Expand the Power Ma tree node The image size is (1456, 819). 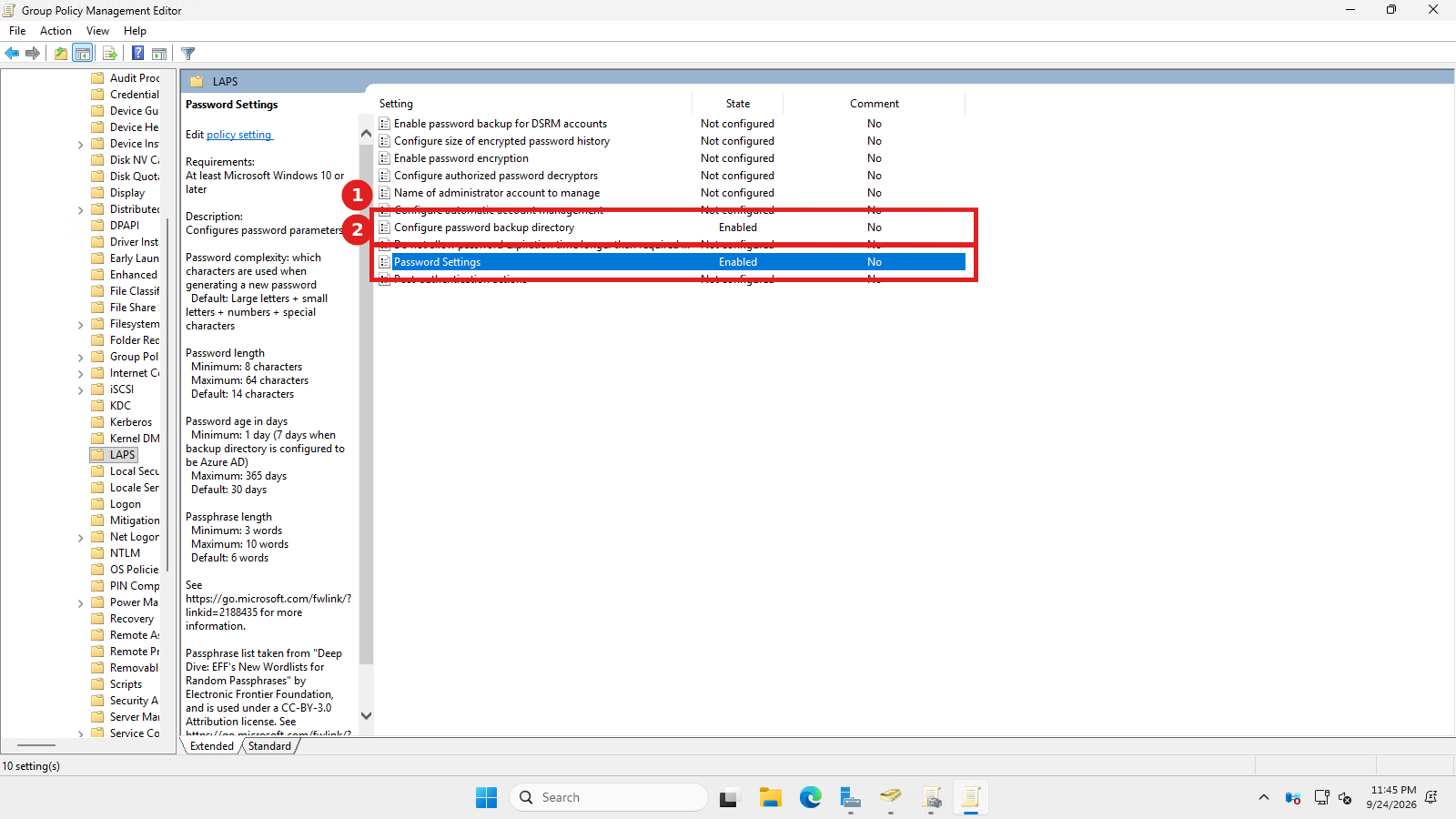[x=80, y=603]
